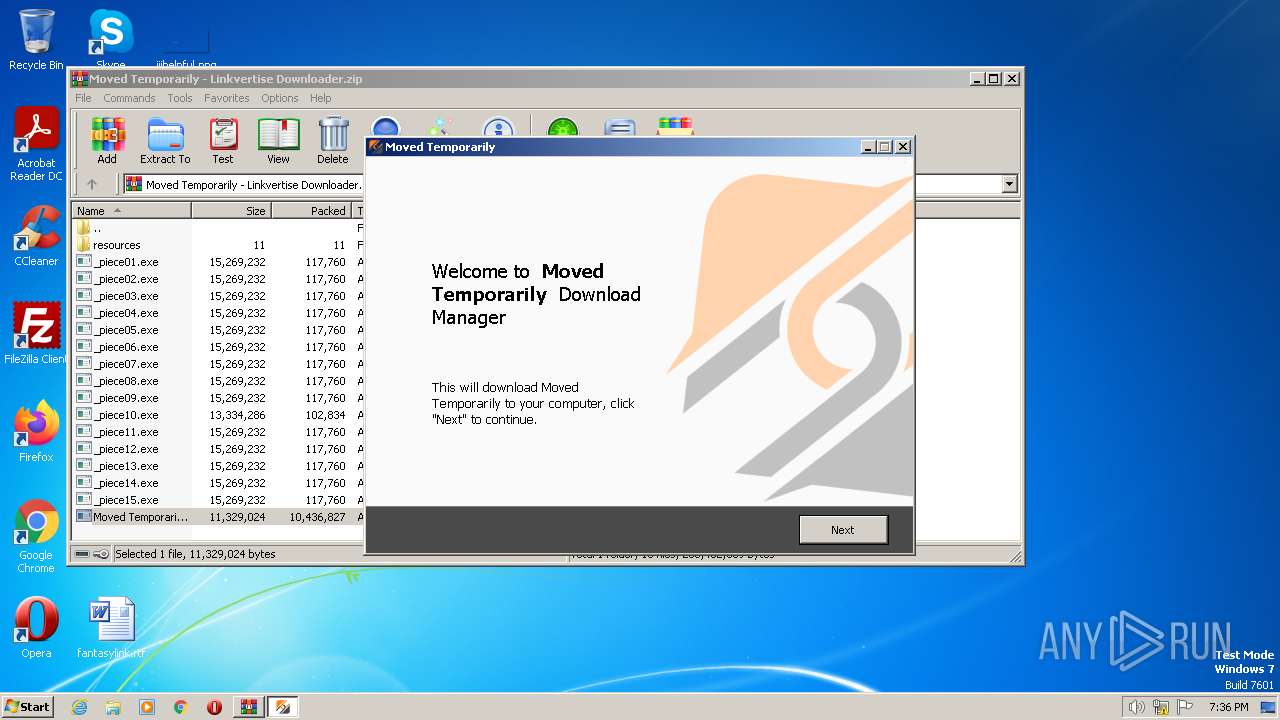Click the clock showing 7:36 PM
This screenshot has width=1280, height=720.
click(1228, 707)
